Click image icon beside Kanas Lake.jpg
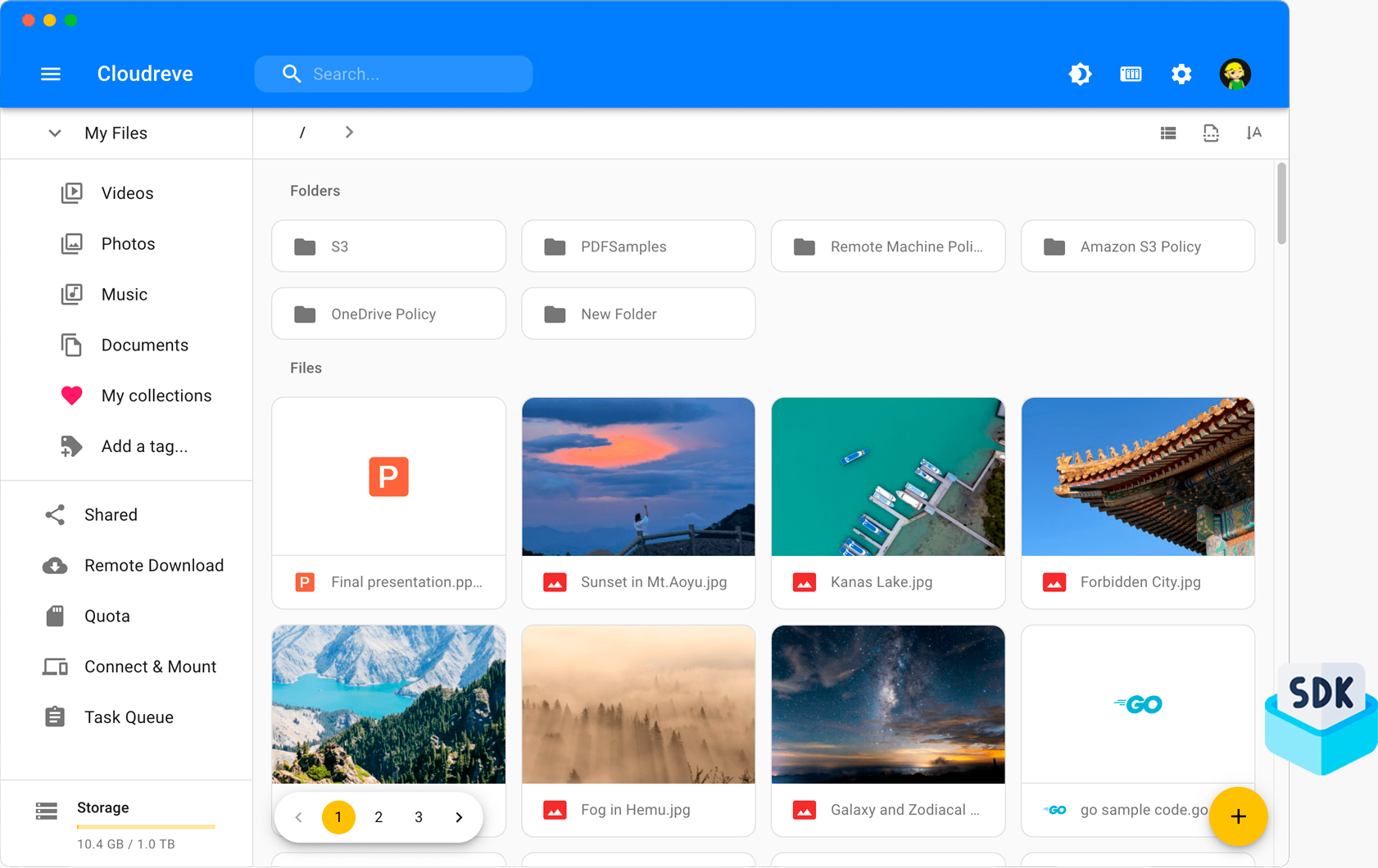 (805, 582)
